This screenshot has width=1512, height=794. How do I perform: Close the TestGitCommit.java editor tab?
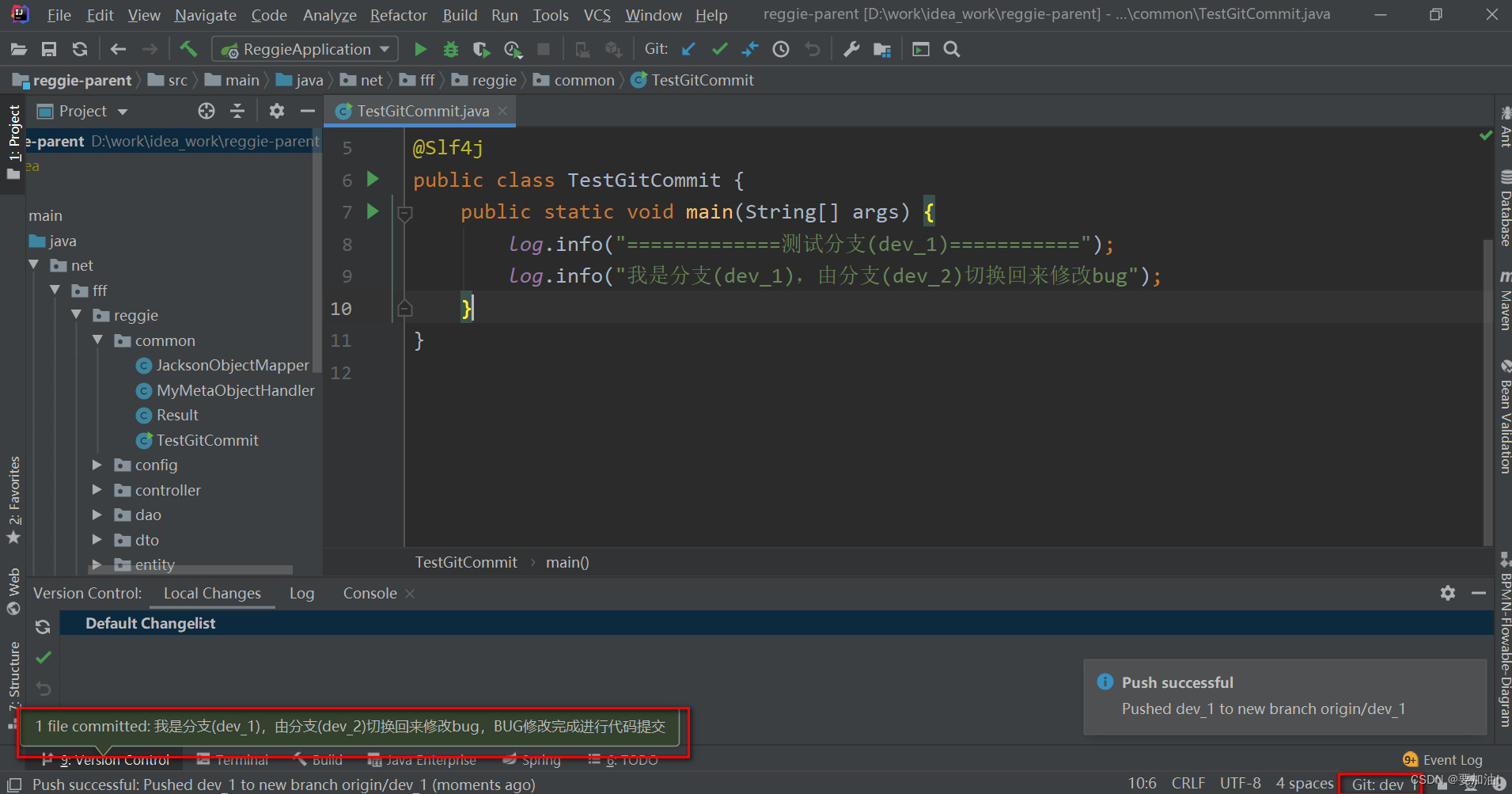tap(502, 112)
